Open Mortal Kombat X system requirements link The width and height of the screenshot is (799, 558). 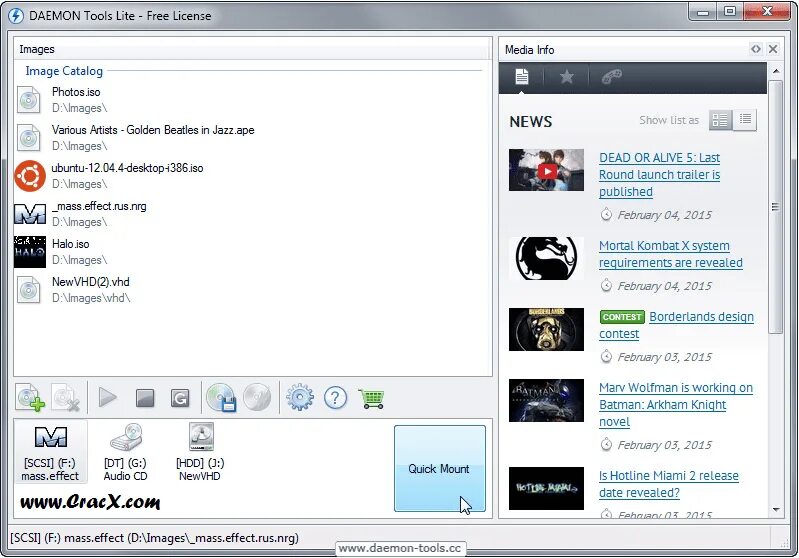coord(671,254)
